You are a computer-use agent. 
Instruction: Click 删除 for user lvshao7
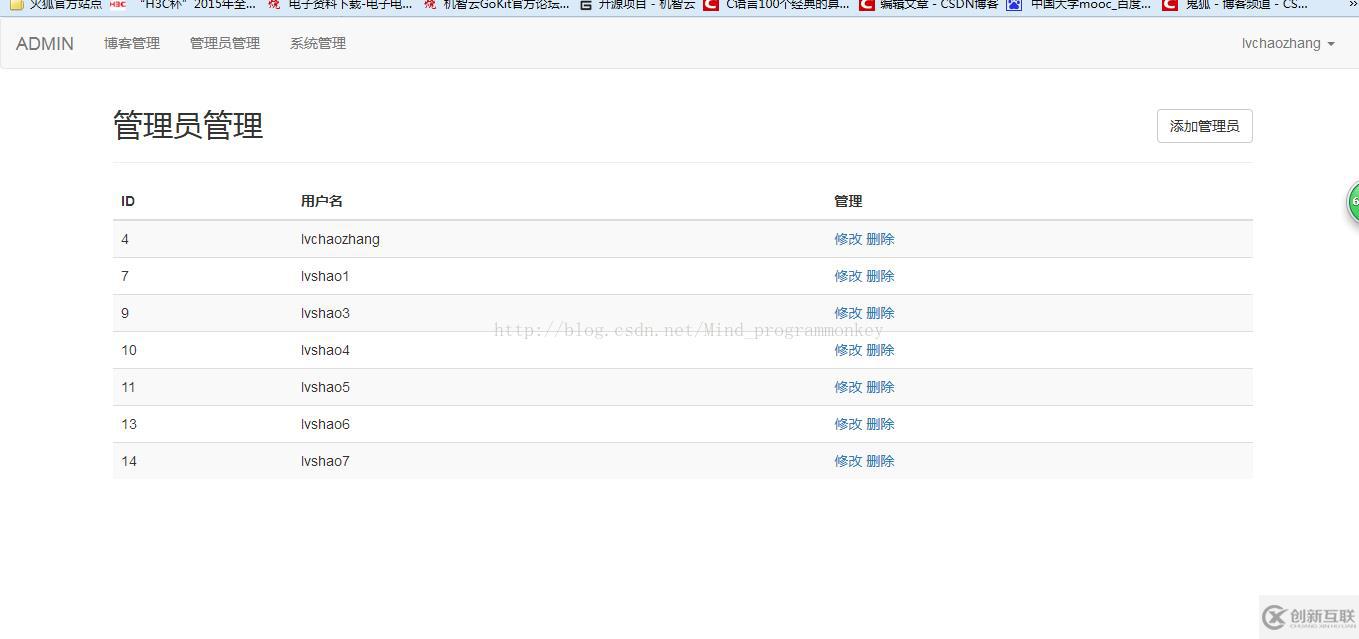[x=879, y=461]
